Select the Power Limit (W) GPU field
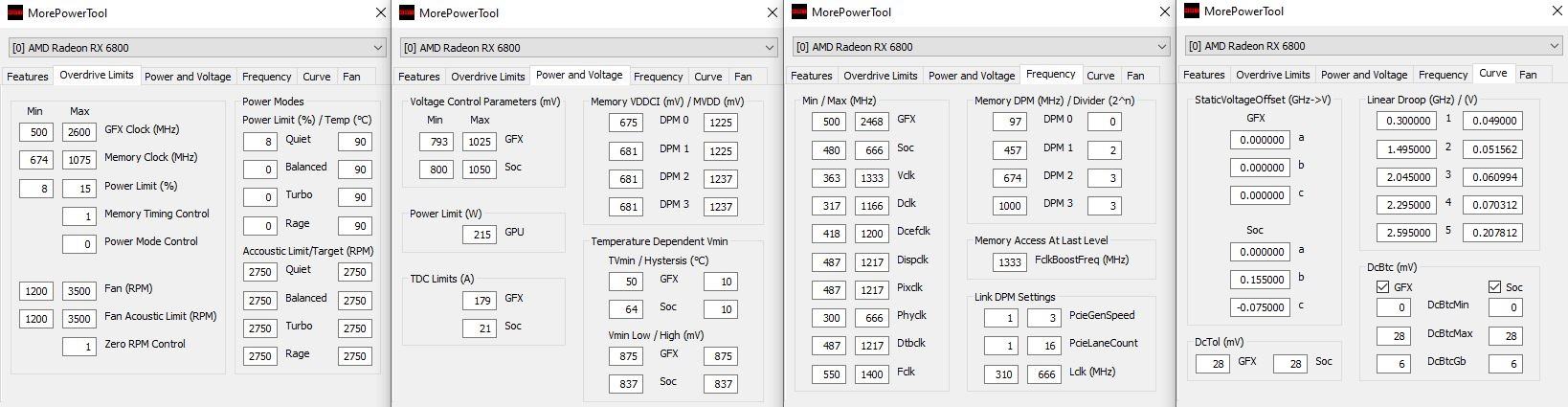 (480, 235)
